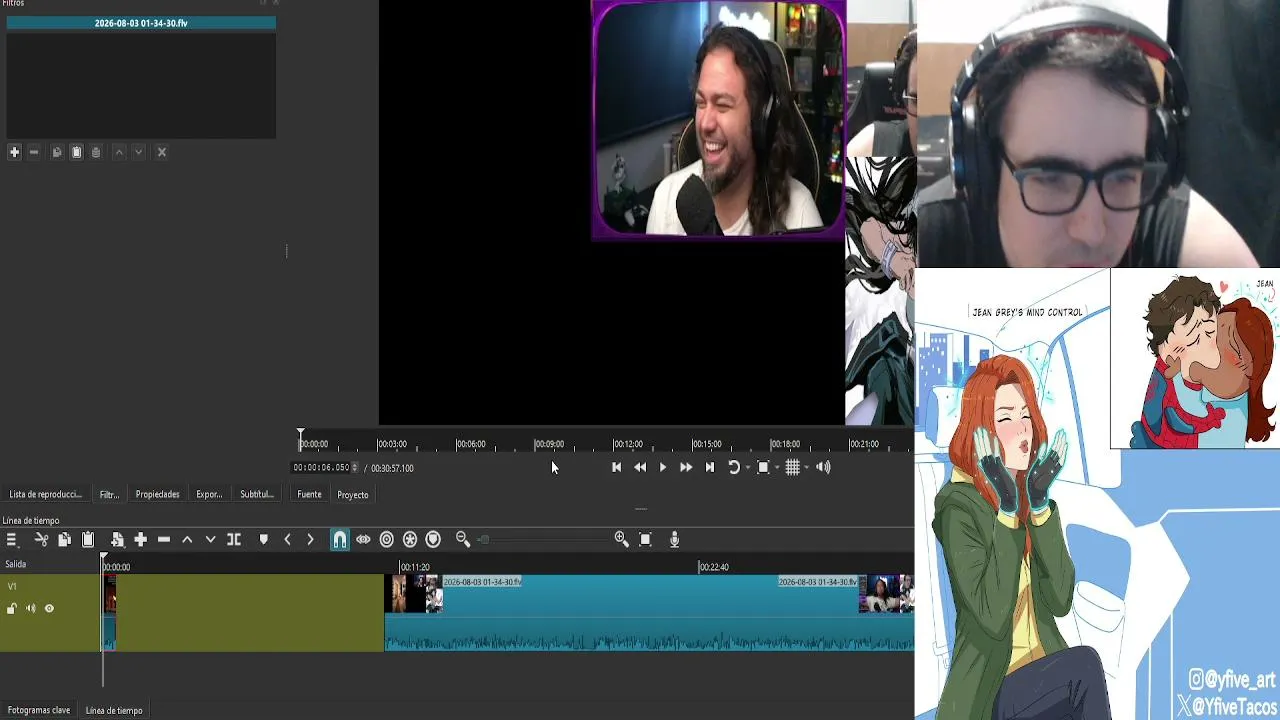Record audio with the microphone icon
This screenshot has height=720, width=1280.
[x=674, y=540]
